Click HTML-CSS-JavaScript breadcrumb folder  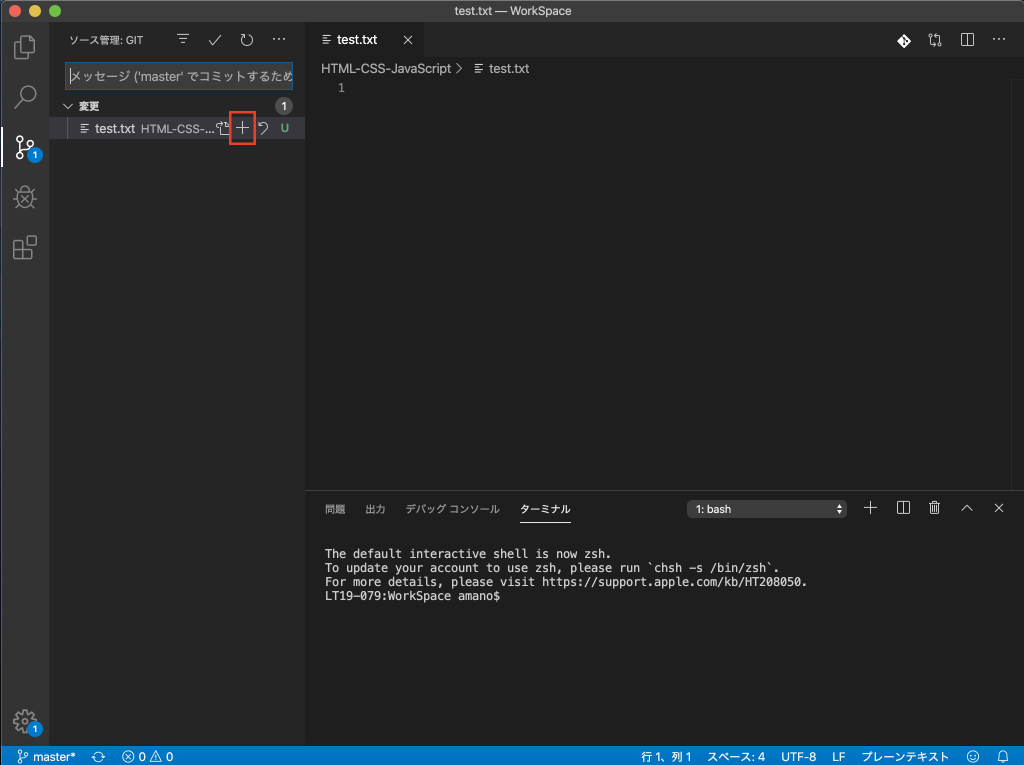pos(386,69)
